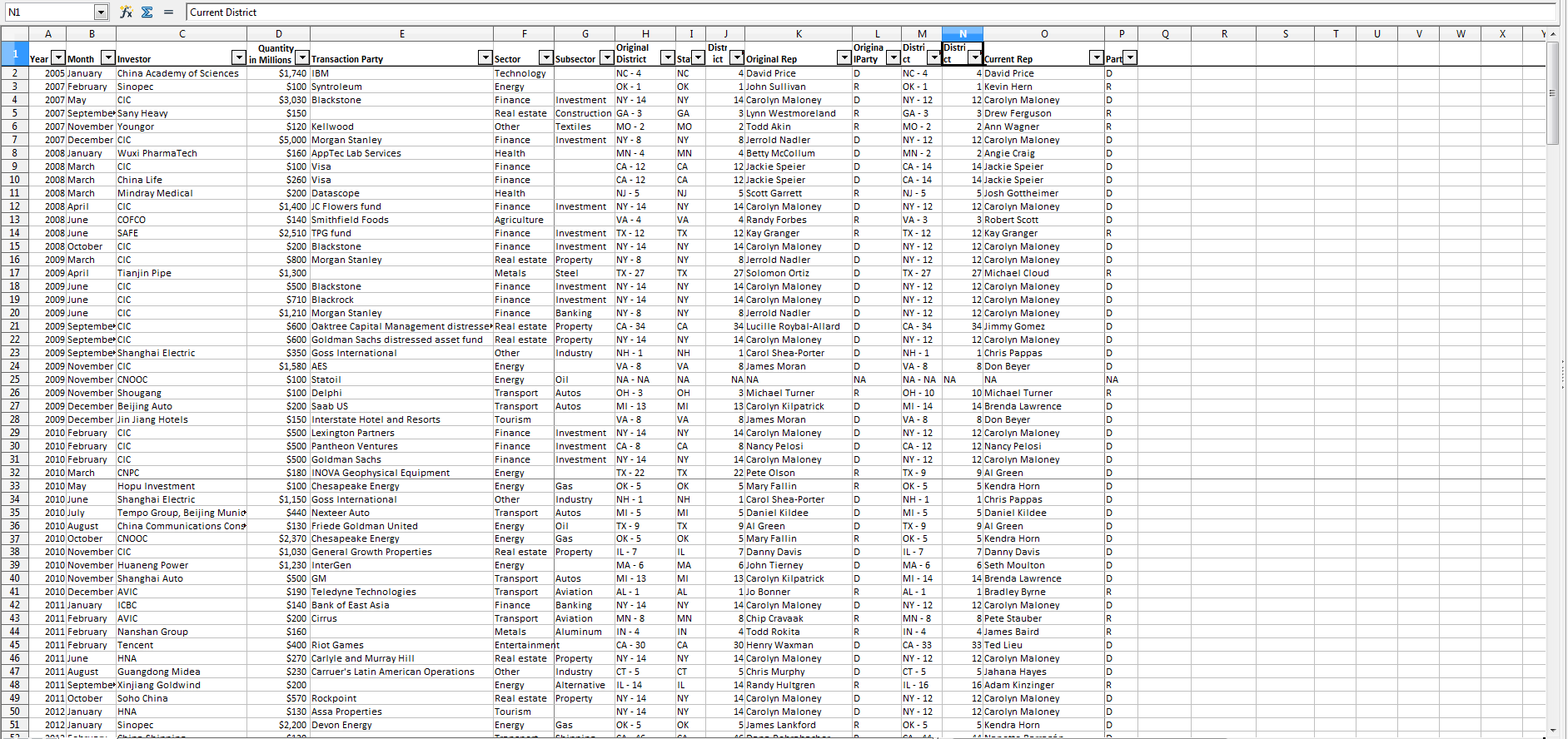Select row header 40
The height and width of the screenshot is (739, 1568).
[x=14, y=578]
